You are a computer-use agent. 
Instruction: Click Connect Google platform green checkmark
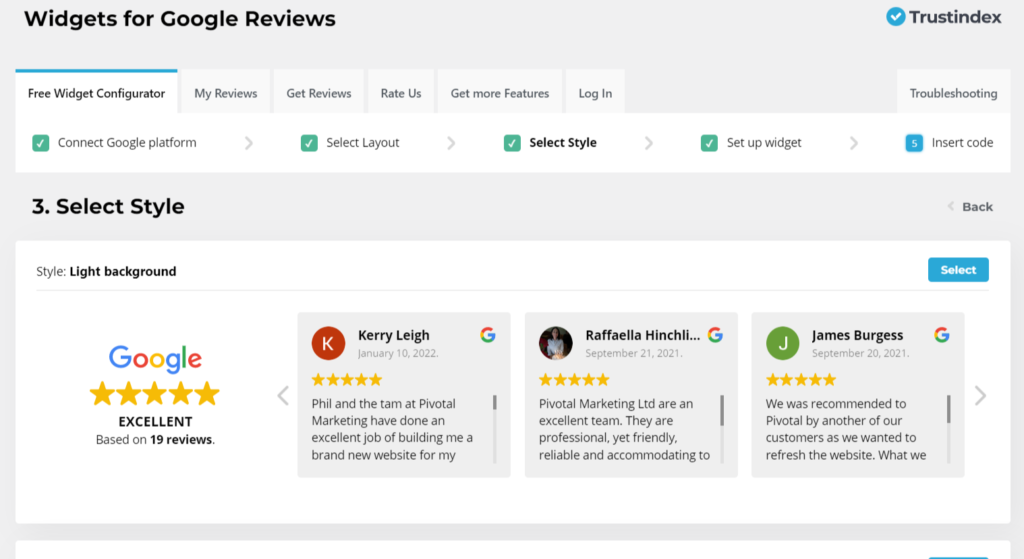tap(40, 142)
